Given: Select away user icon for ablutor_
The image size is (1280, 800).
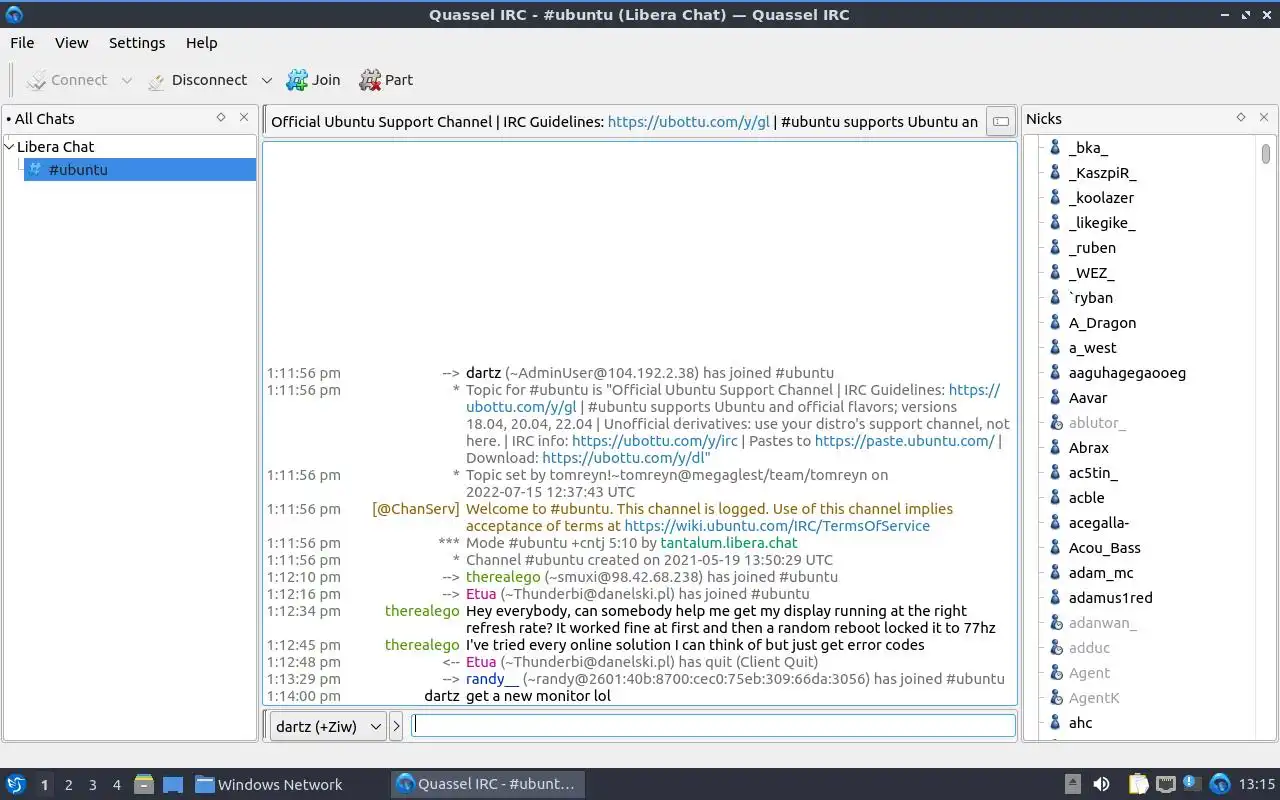Looking at the screenshot, I should click(1054, 423).
